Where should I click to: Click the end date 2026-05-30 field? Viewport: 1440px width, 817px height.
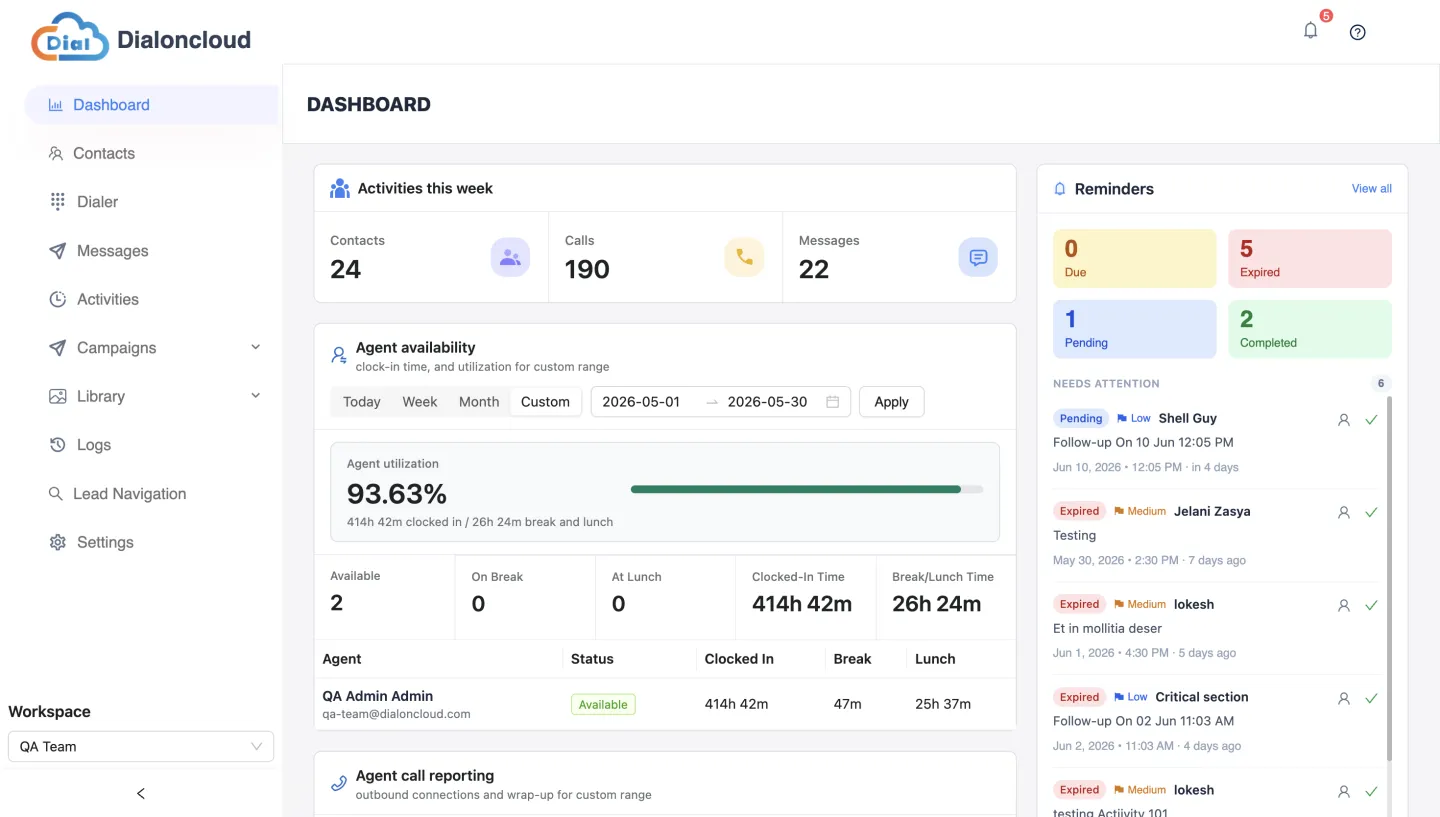[x=767, y=402]
